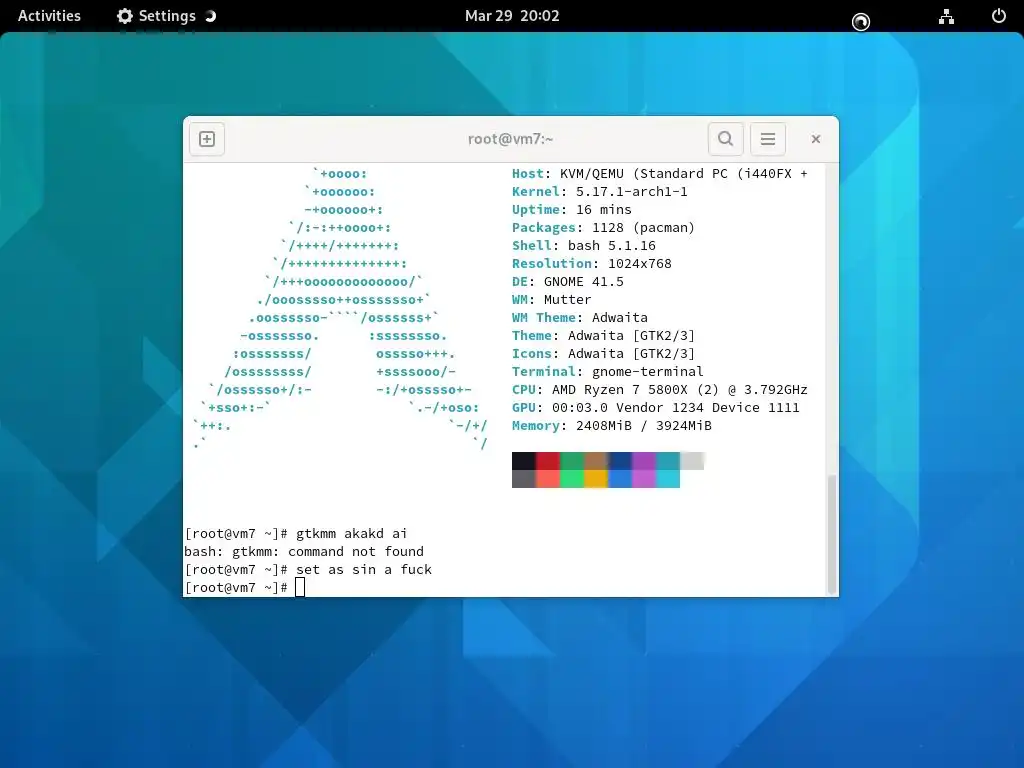Click the Resolution: 1024x768 line
Screen dimensions: 1024x768
pyautogui.click(x=592, y=263)
